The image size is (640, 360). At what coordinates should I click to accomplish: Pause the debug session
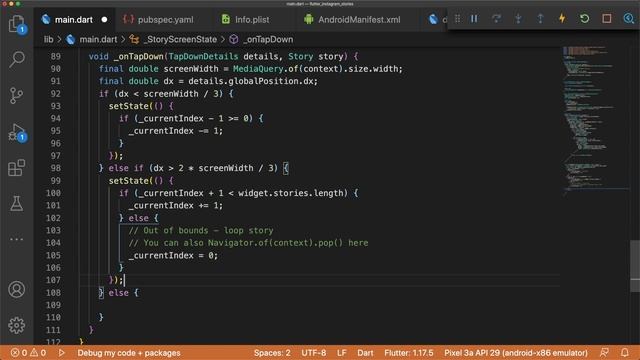[x=474, y=19]
